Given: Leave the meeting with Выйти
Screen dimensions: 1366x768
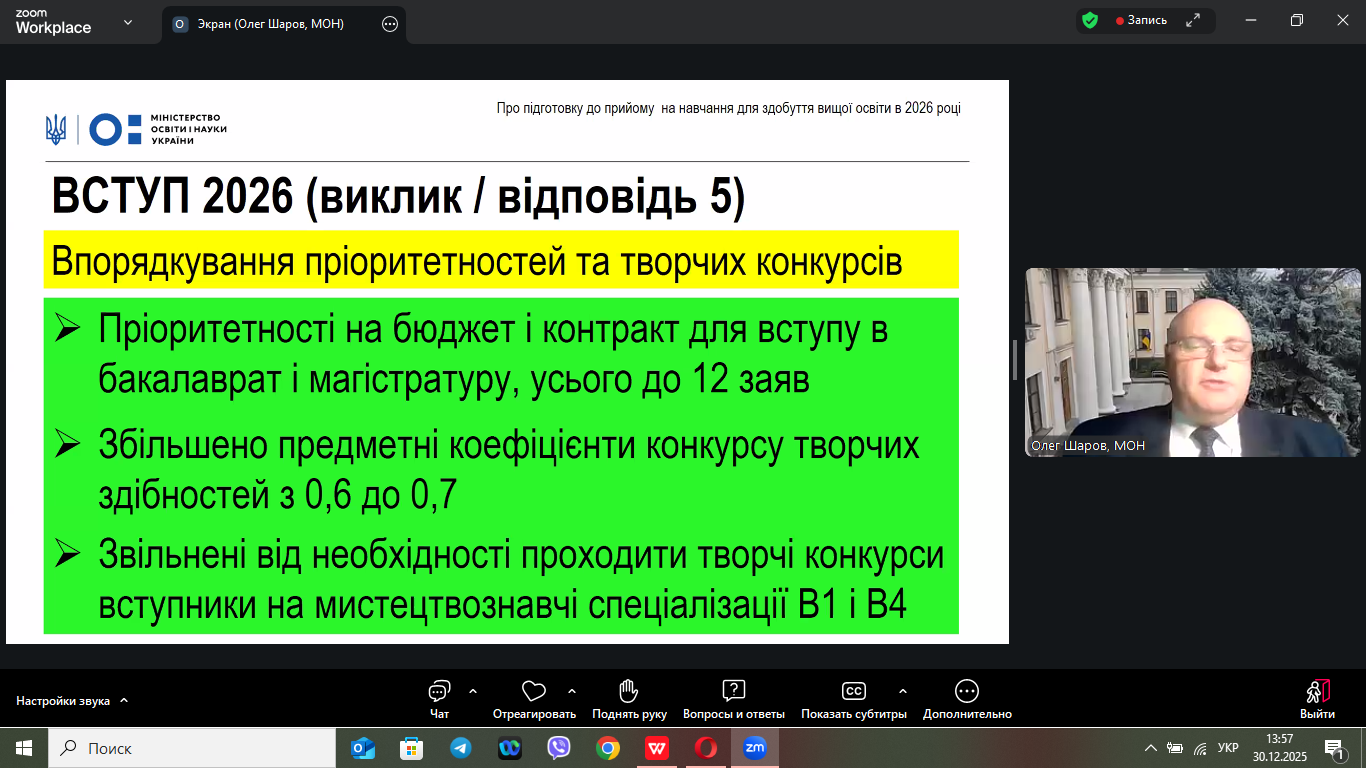Looking at the screenshot, I should [x=1317, y=698].
